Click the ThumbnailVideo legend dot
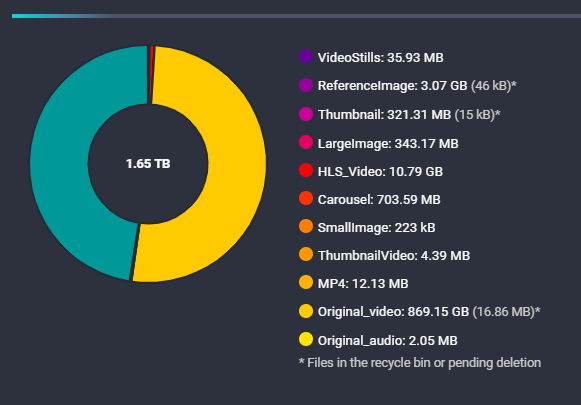The image size is (581, 405). 306,255
